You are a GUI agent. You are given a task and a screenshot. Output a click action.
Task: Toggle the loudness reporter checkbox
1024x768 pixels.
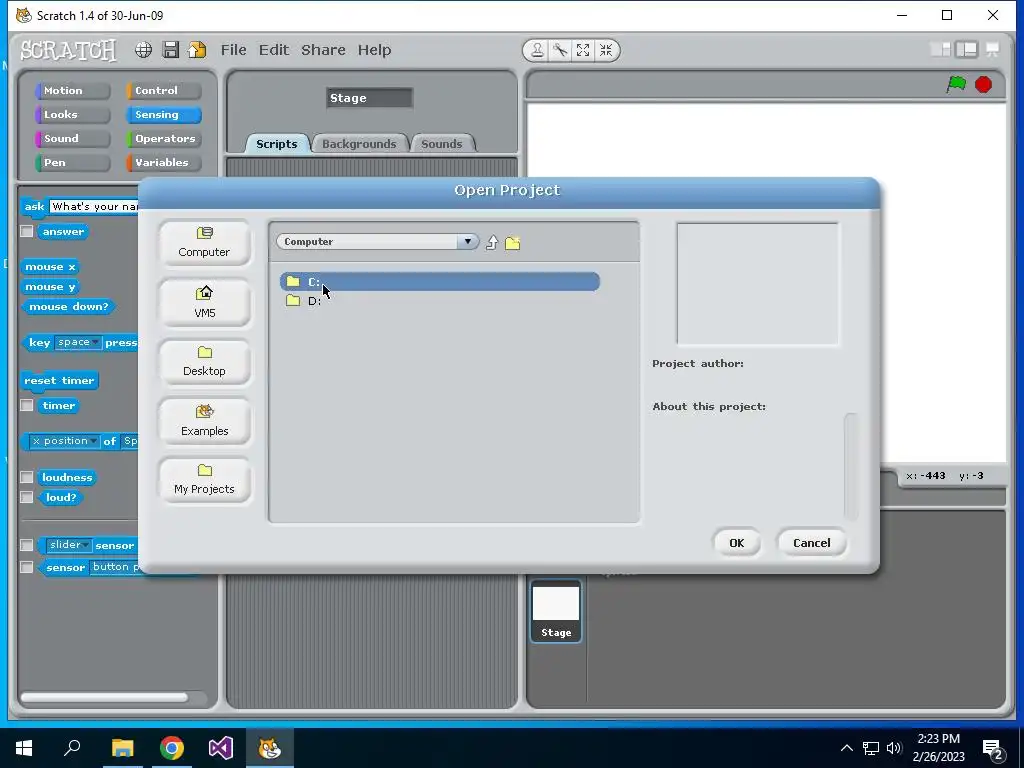(x=27, y=477)
